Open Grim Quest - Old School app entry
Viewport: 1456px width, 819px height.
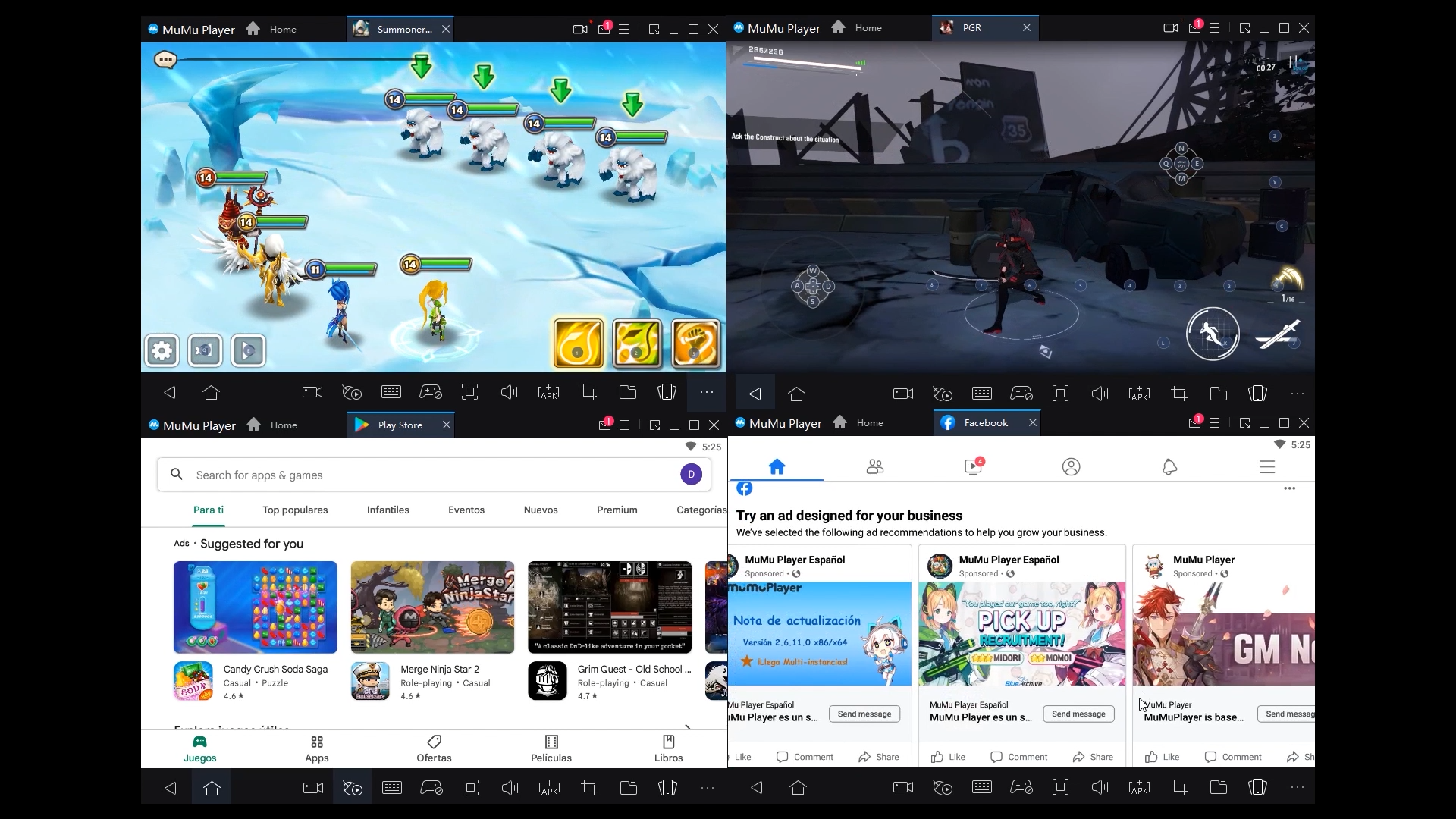(610, 681)
